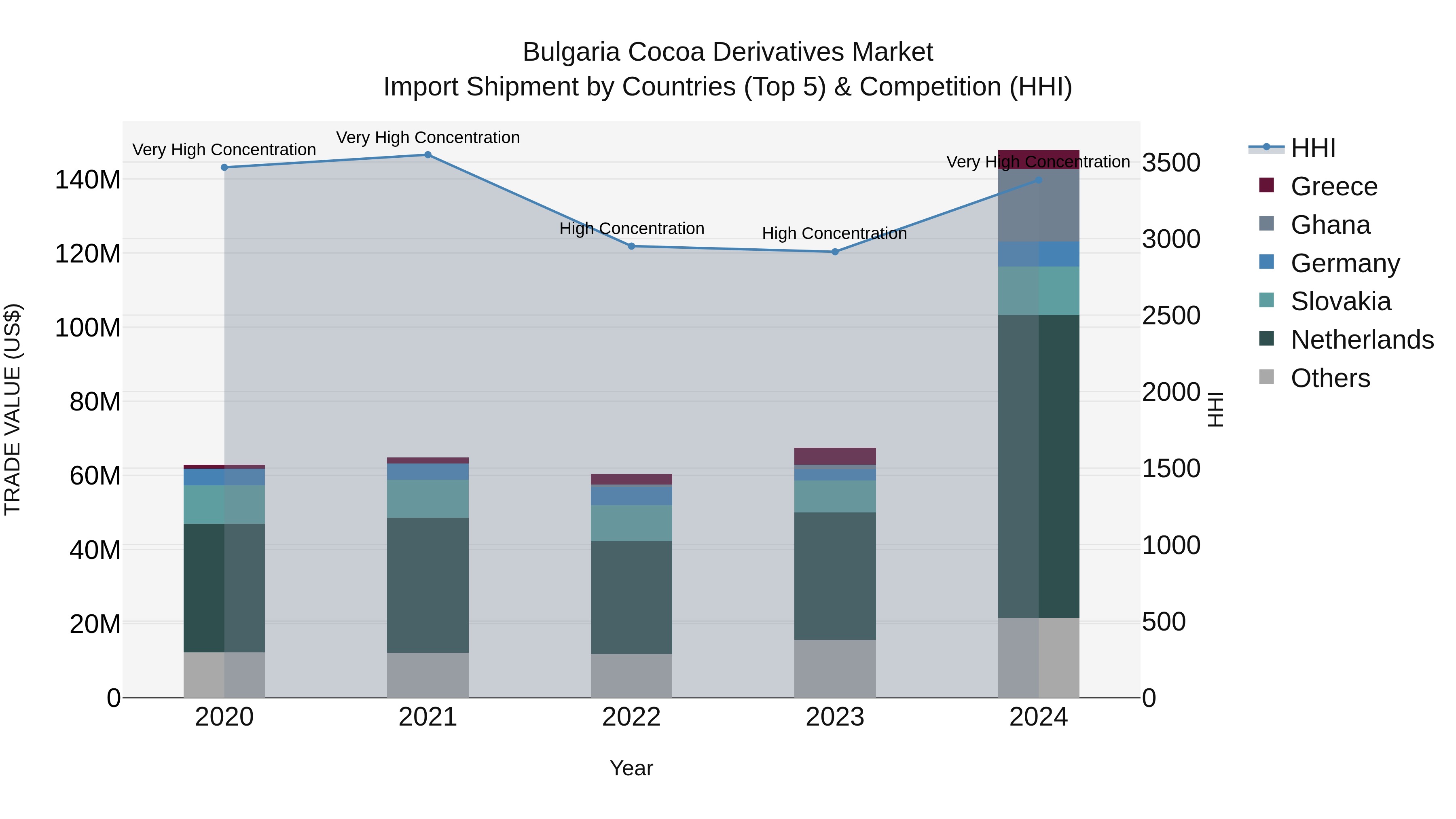
Task: Click the 3500 HHI axis tick
Action: (1171, 163)
